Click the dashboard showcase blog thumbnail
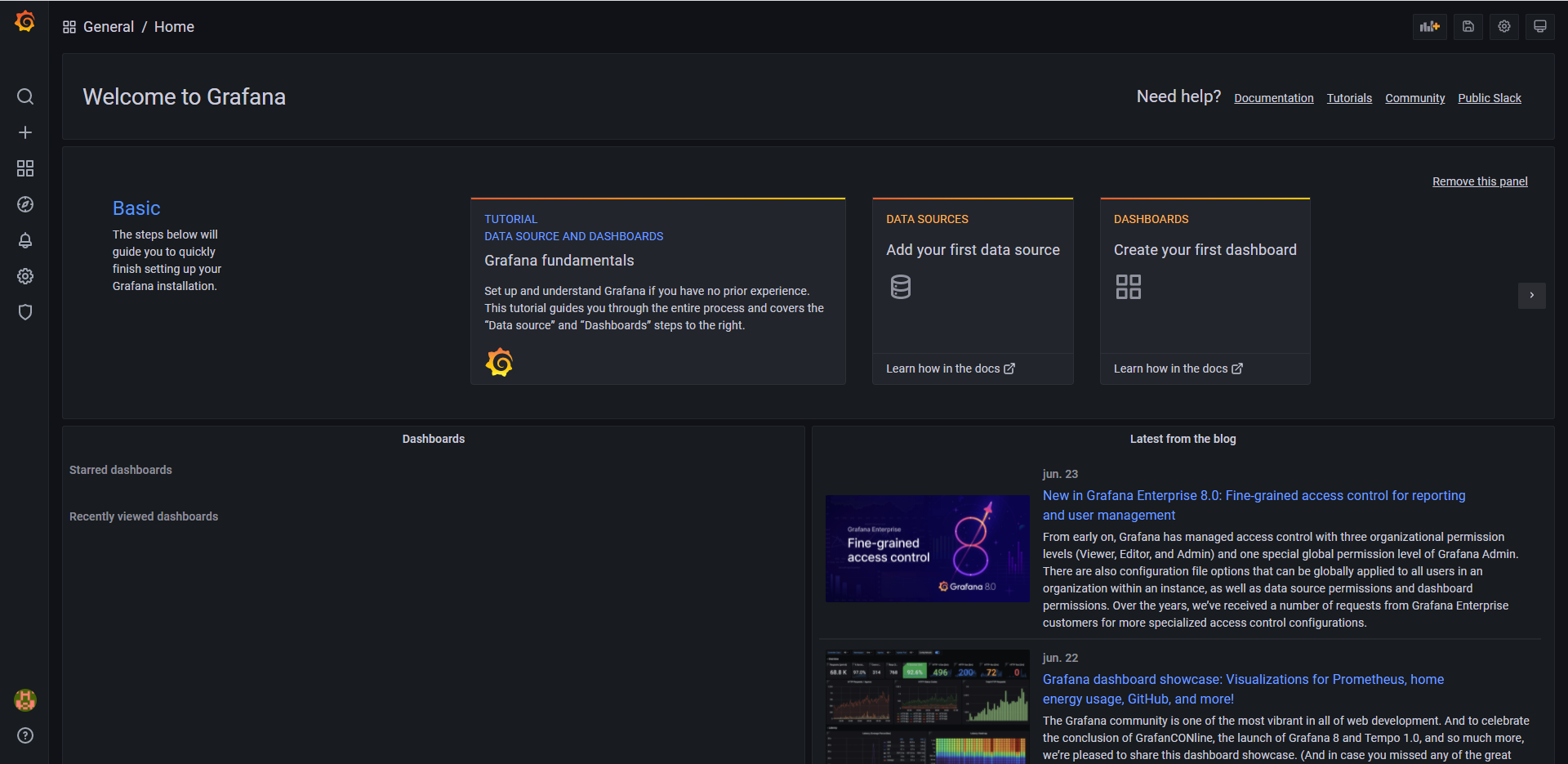1568x764 pixels. pyautogui.click(x=928, y=707)
